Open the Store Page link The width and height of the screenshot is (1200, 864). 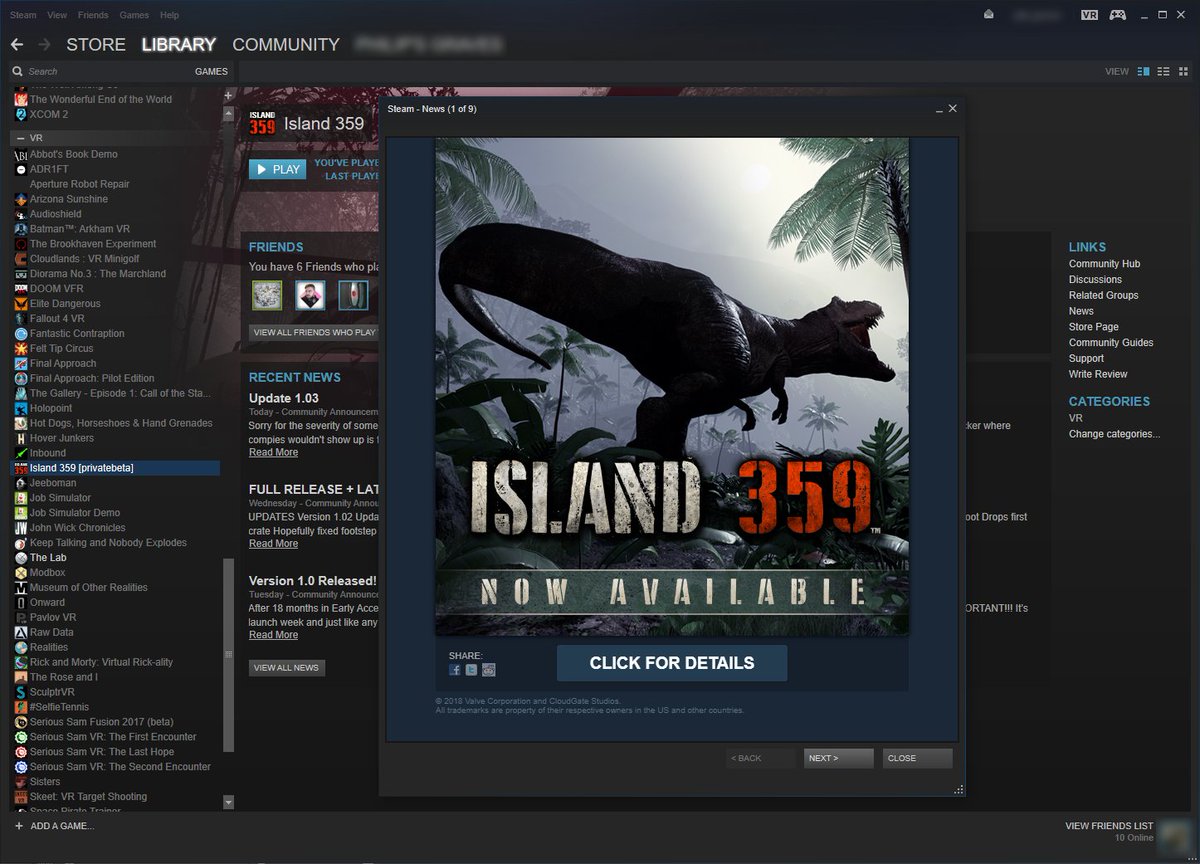[x=1094, y=327]
